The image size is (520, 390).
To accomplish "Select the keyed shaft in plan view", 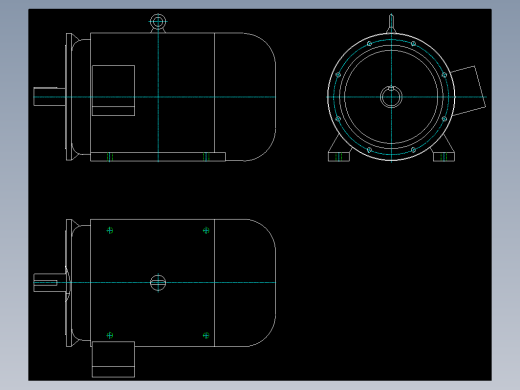I will point(50,283).
